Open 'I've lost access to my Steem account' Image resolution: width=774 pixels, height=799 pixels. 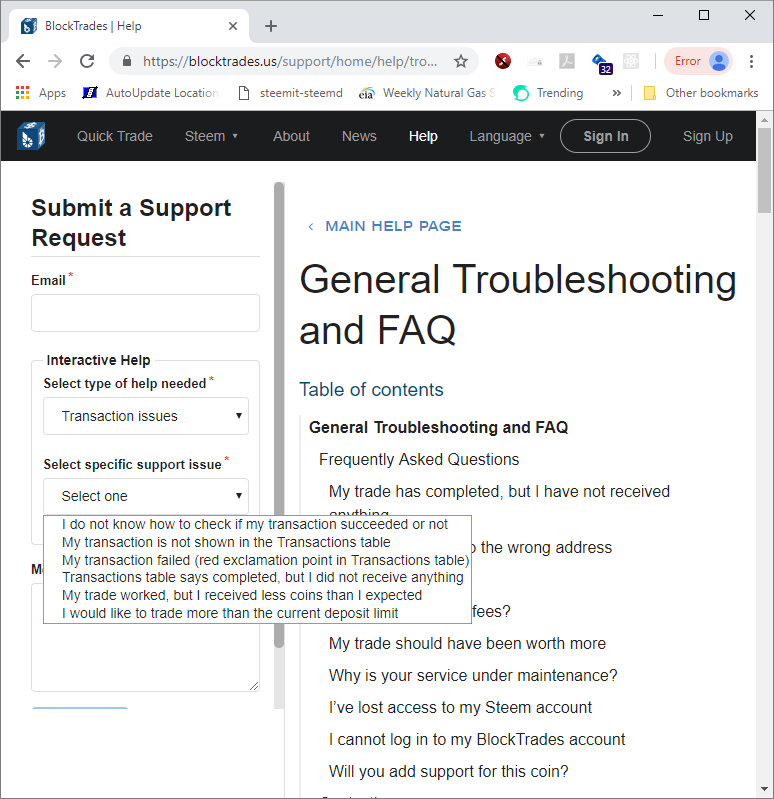(460, 708)
